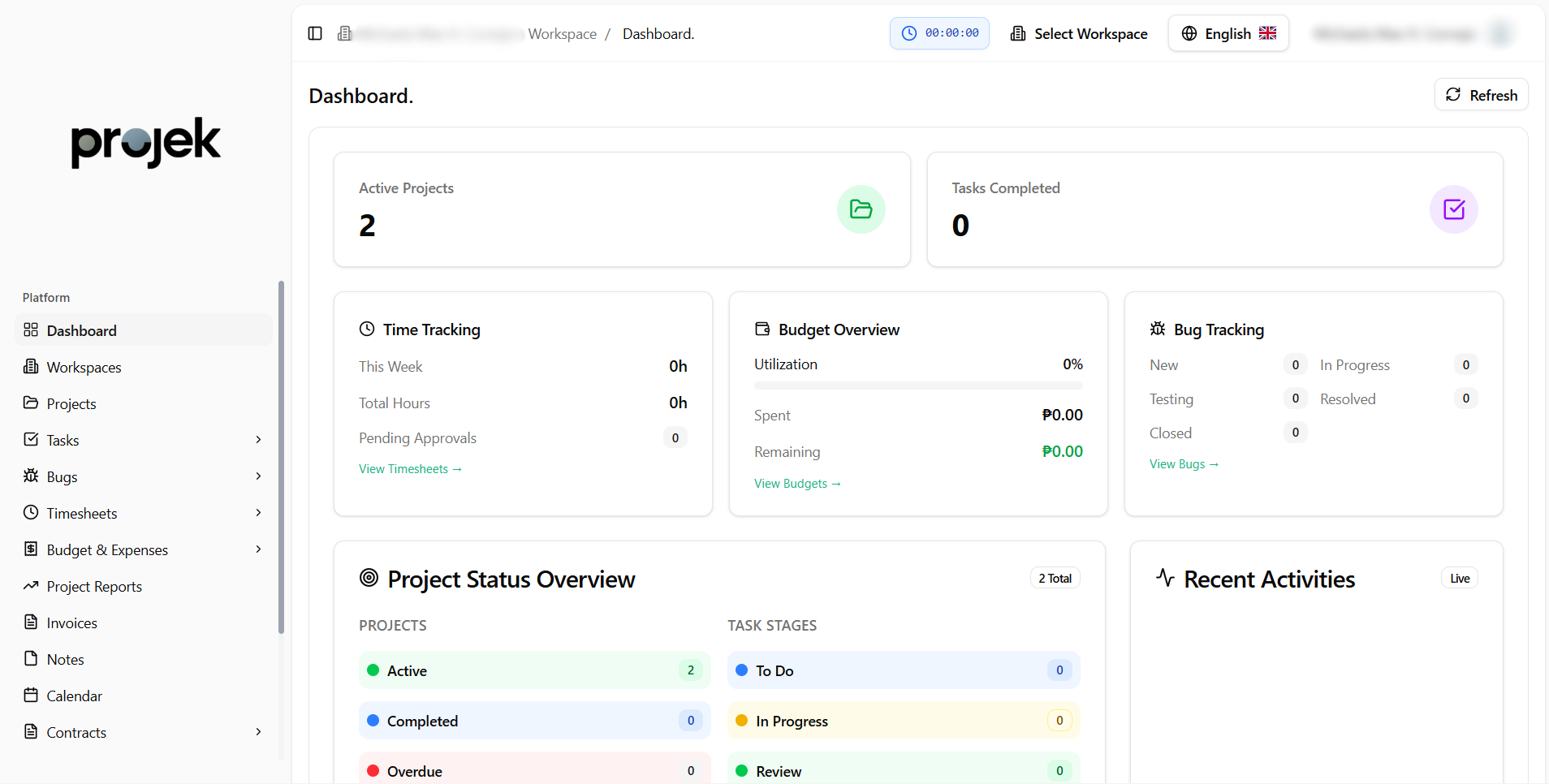Open the timer showing 00:00:00
This screenshot has width=1549, height=784.
939,33
